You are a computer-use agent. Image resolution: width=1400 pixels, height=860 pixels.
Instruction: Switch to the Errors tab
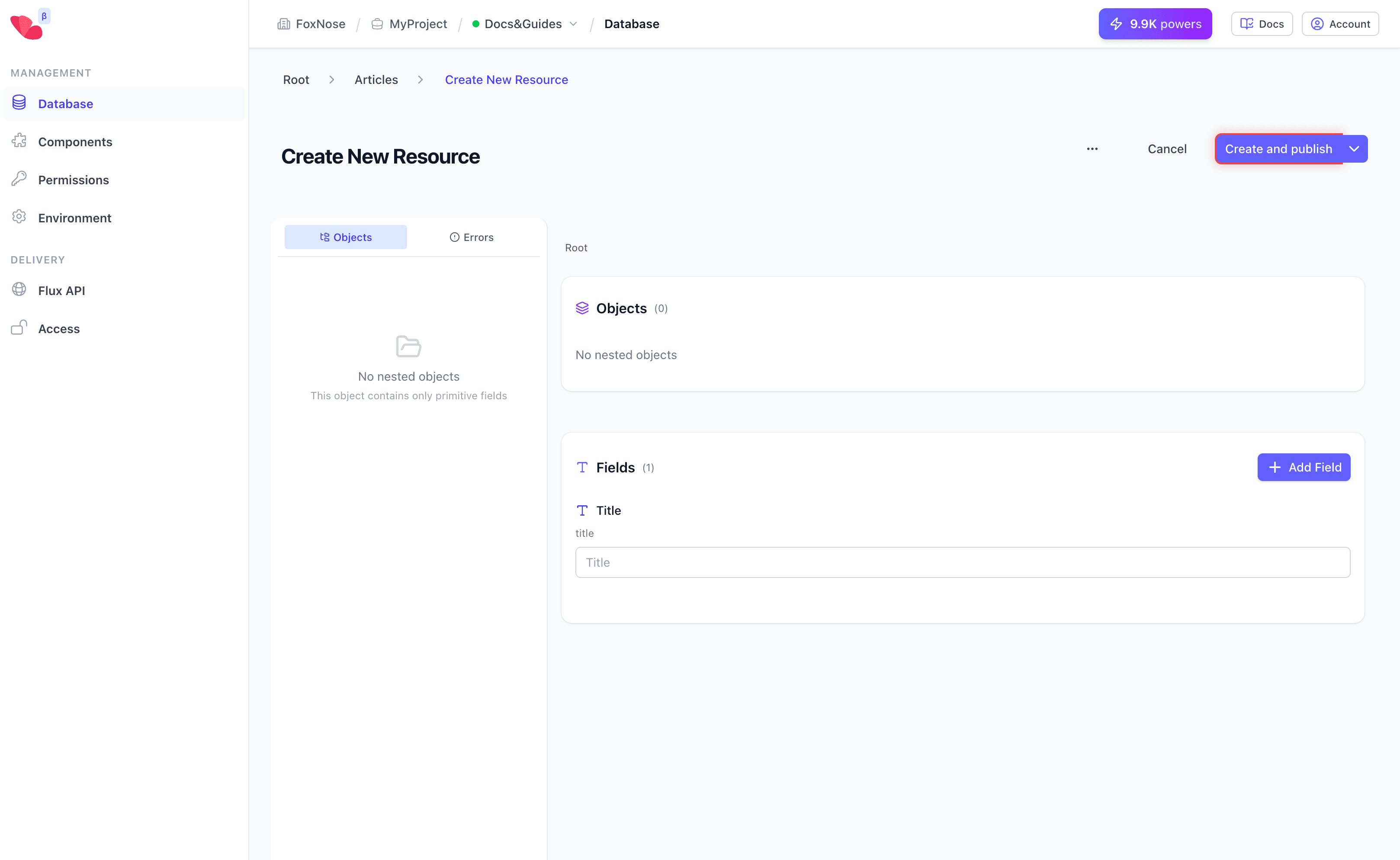coord(472,237)
